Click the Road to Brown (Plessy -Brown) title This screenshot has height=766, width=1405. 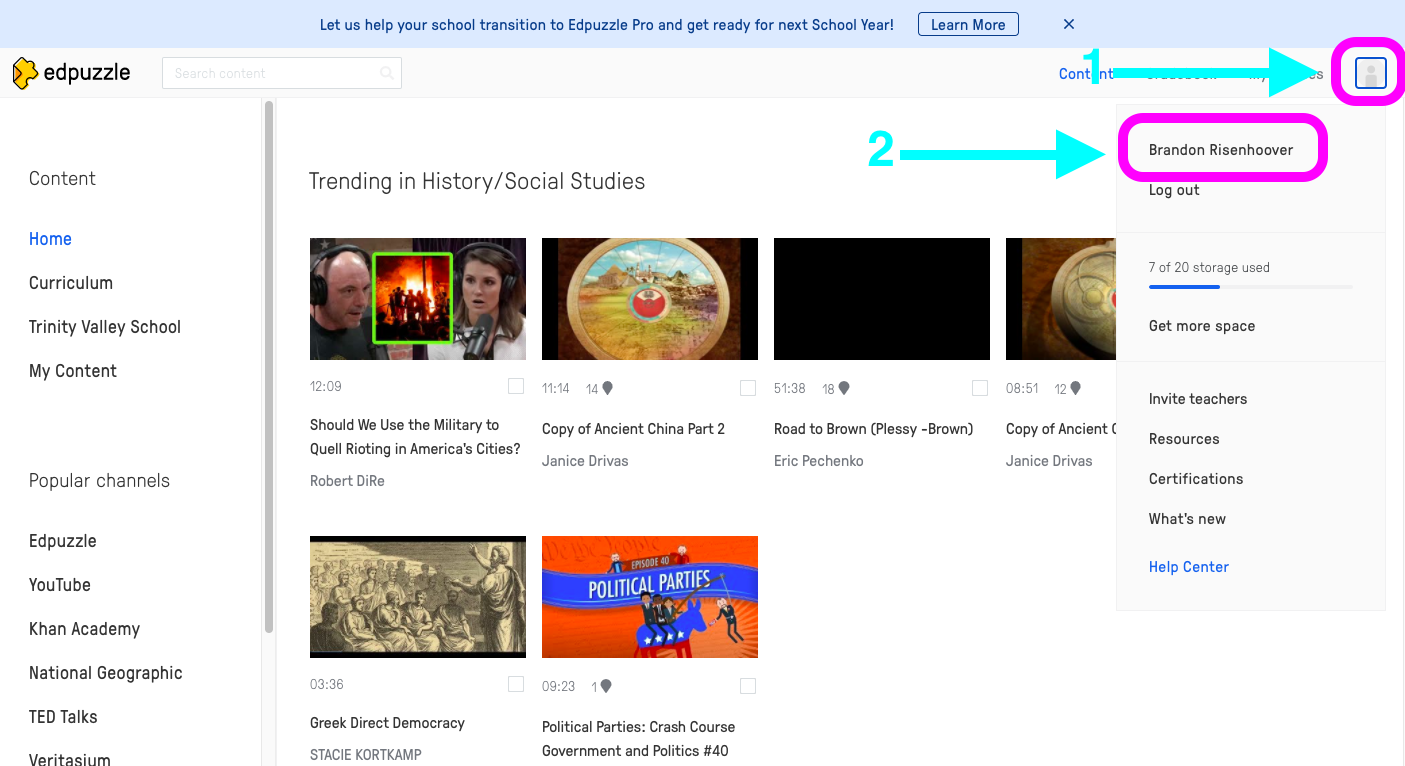pos(873,429)
